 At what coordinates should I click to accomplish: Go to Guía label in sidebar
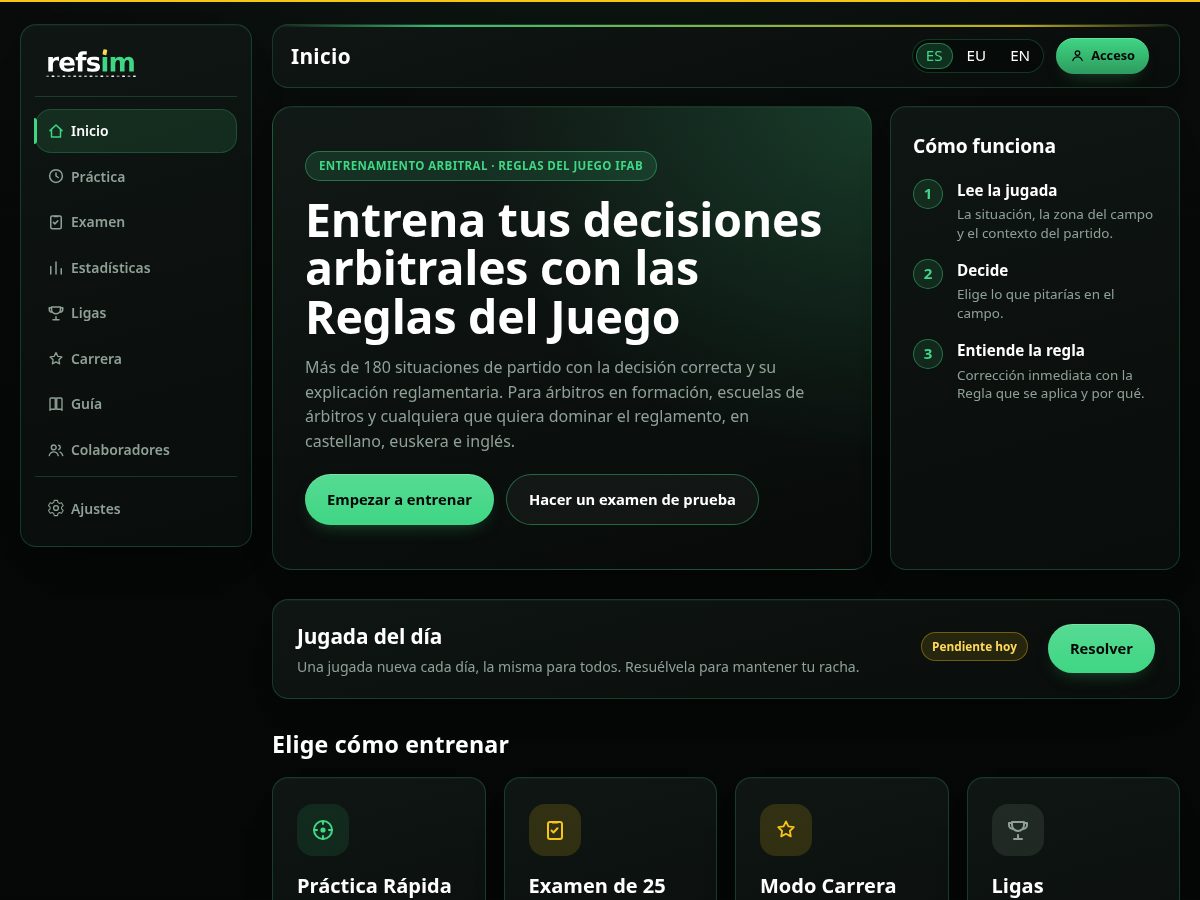click(x=86, y=404)
